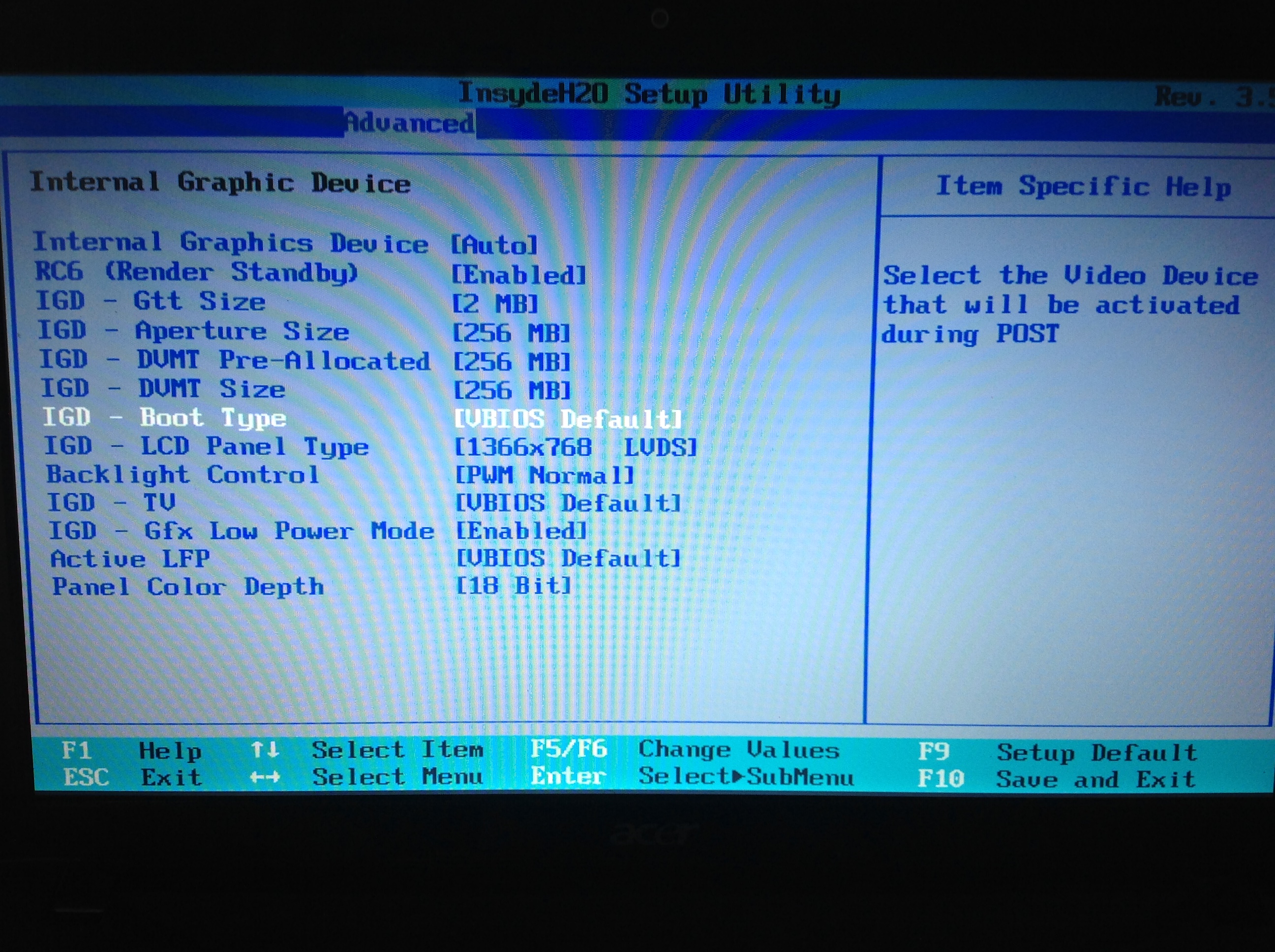
Task: Select the Advanced tab
Action: coord(410,123)
